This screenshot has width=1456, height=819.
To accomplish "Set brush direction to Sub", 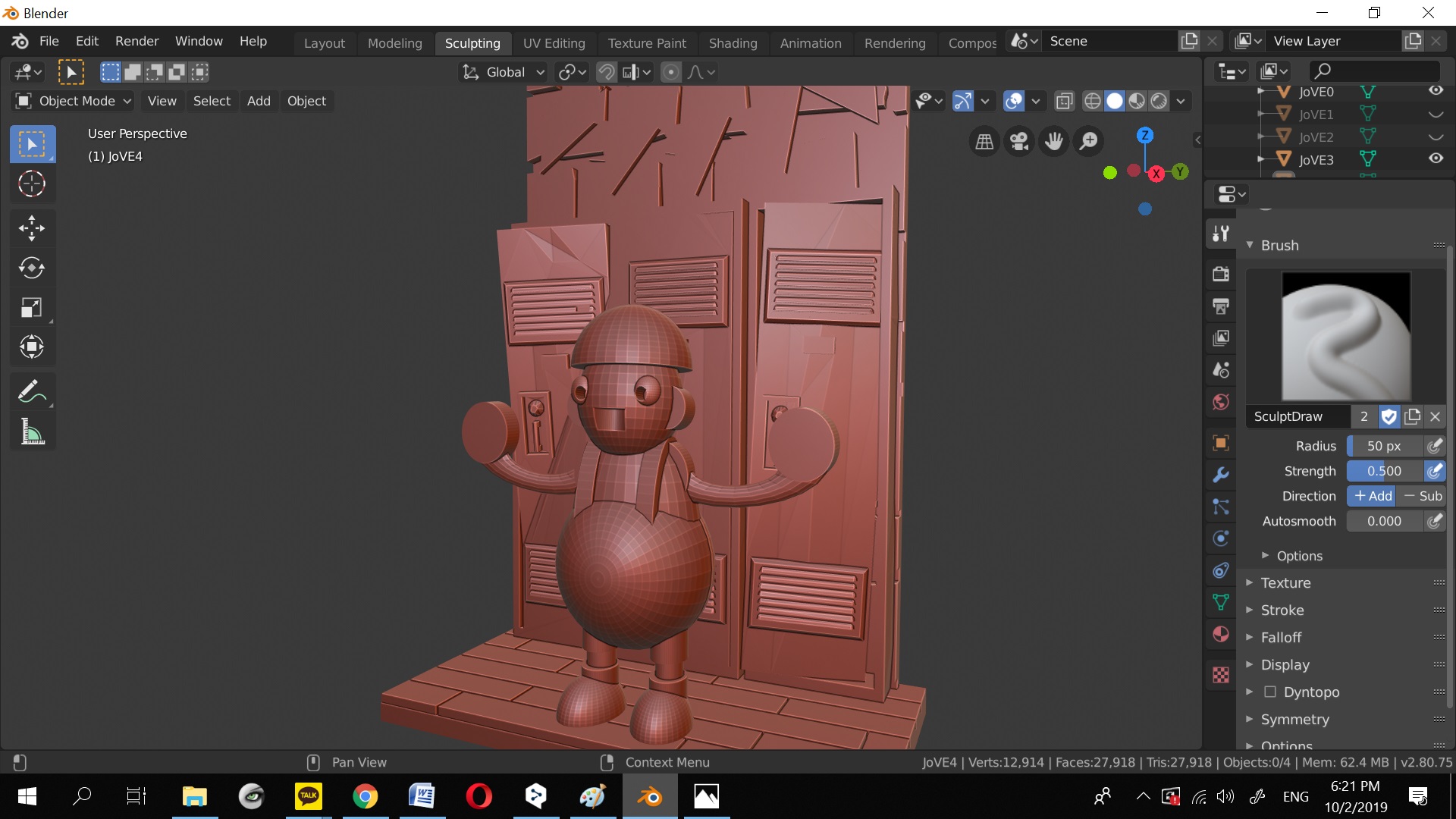I will pyautogui.click(x=1423, y=496).
